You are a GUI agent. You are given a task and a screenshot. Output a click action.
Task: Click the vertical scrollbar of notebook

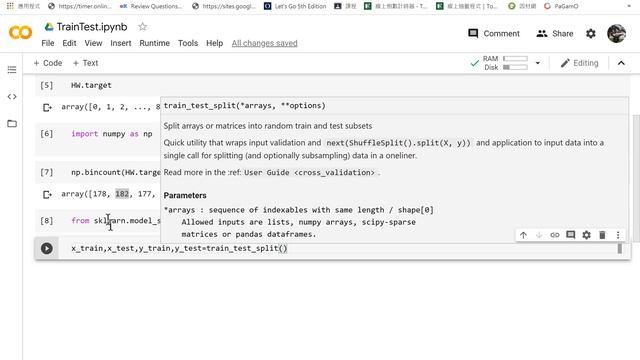[636, 178]
